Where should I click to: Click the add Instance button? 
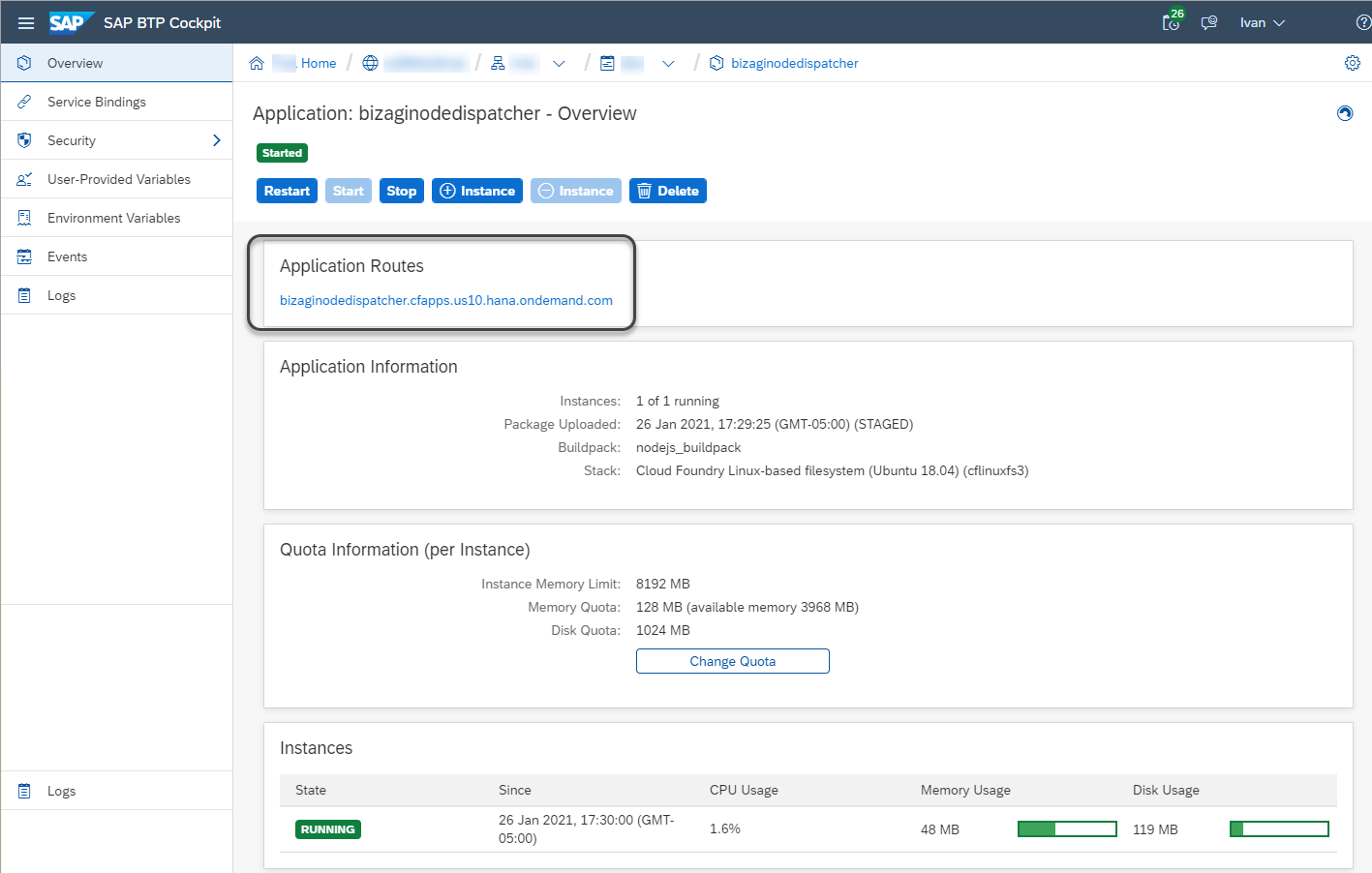[477, 191]
